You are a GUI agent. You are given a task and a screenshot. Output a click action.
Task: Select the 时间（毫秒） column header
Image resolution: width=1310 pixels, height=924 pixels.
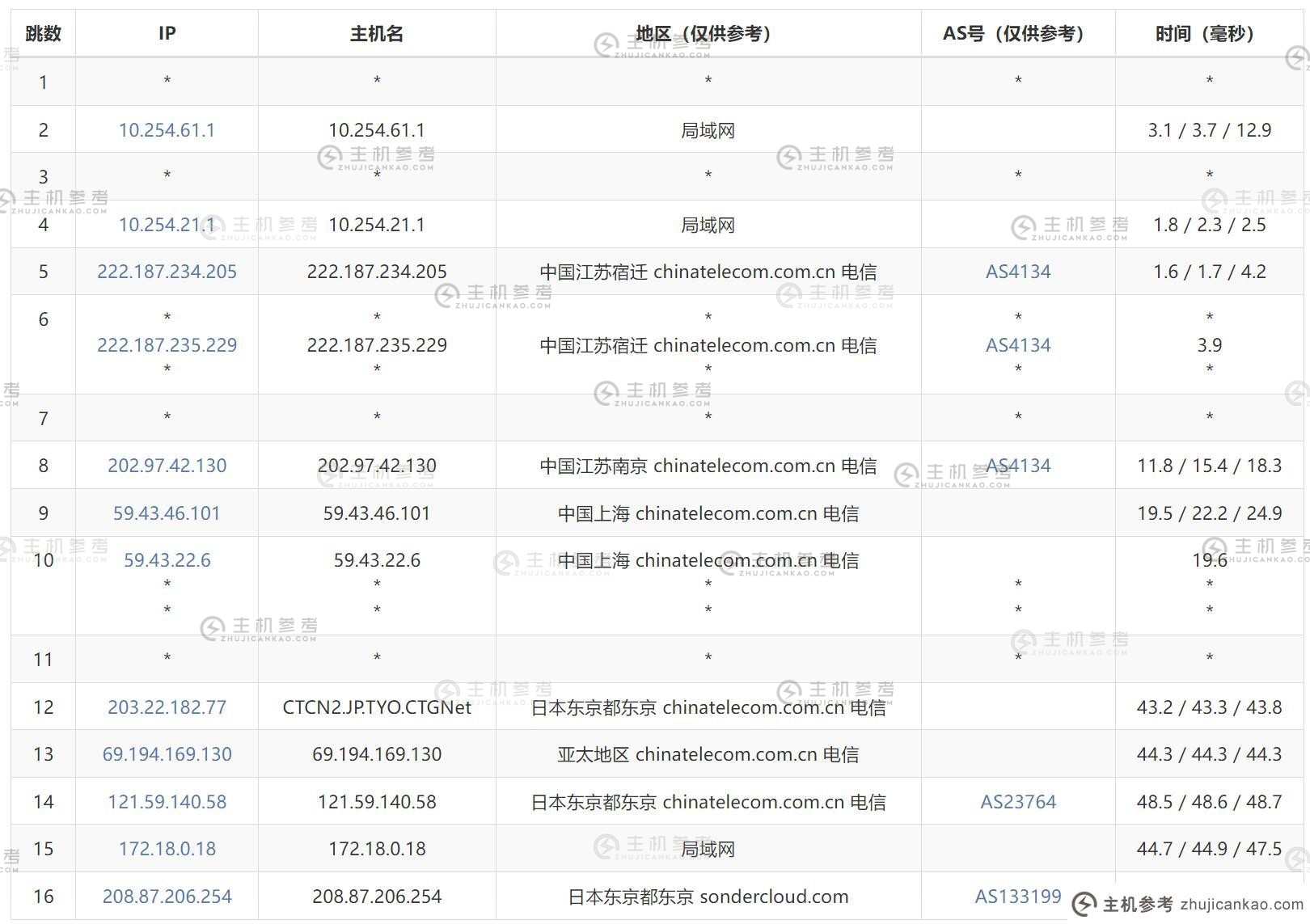click(1210, 33)
